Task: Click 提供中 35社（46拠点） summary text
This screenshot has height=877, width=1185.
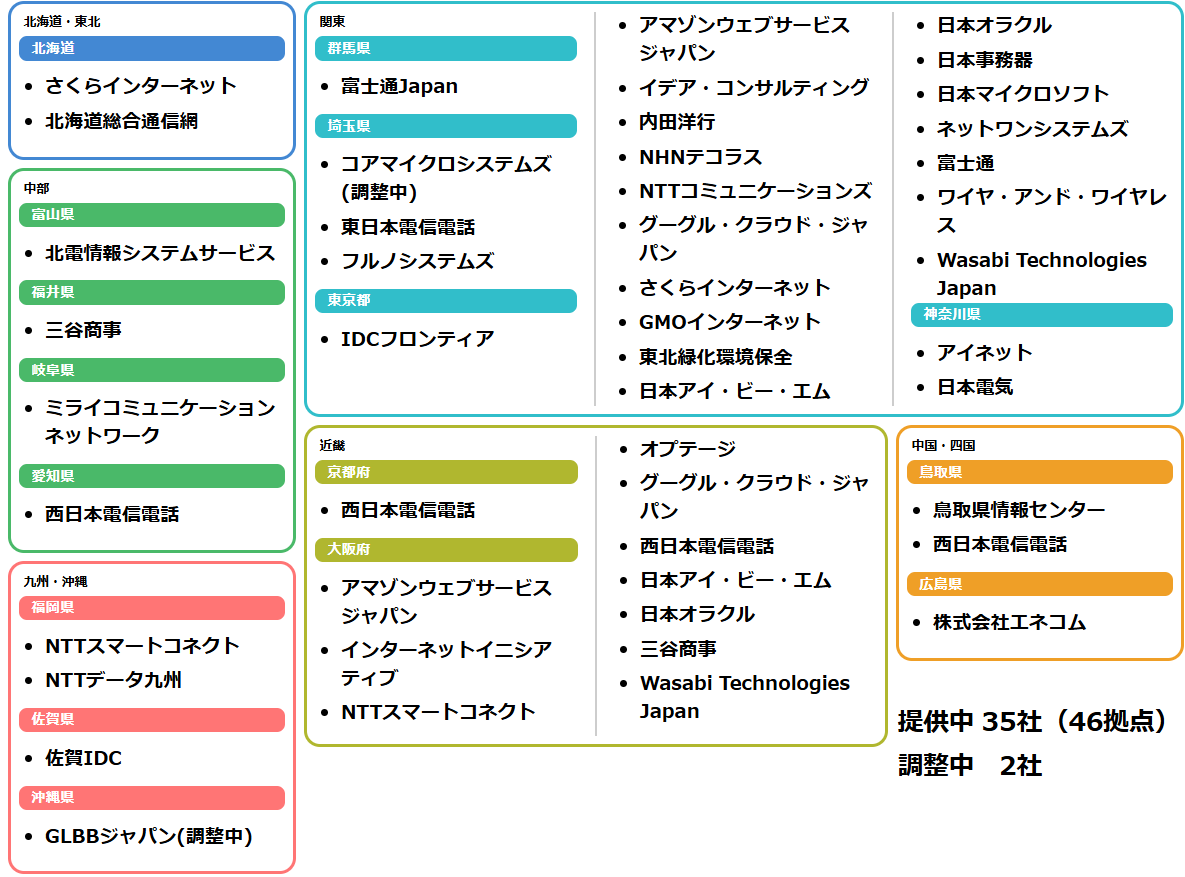Action: (x=1033, y=722)
